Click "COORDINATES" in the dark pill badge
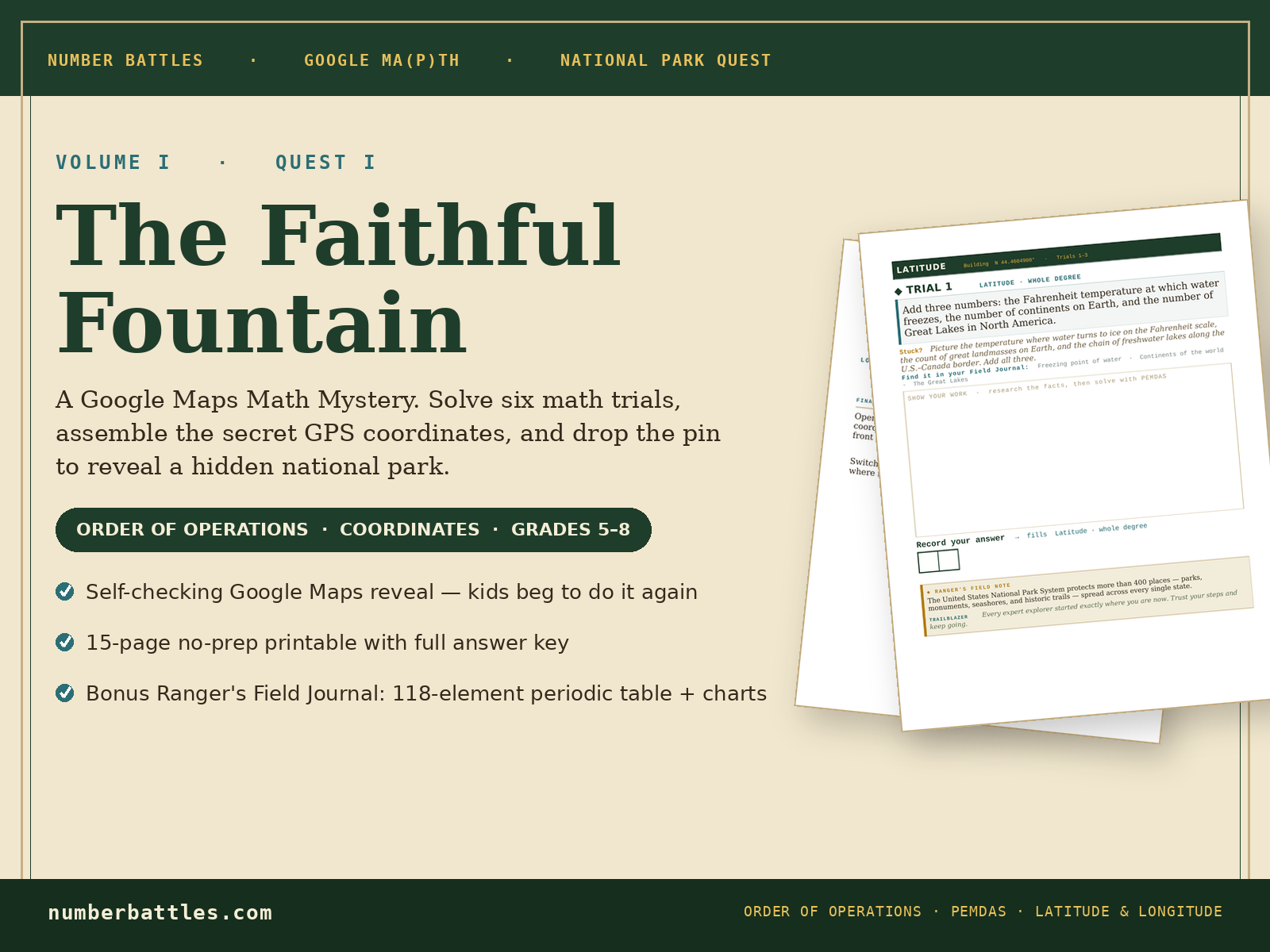 410,529
